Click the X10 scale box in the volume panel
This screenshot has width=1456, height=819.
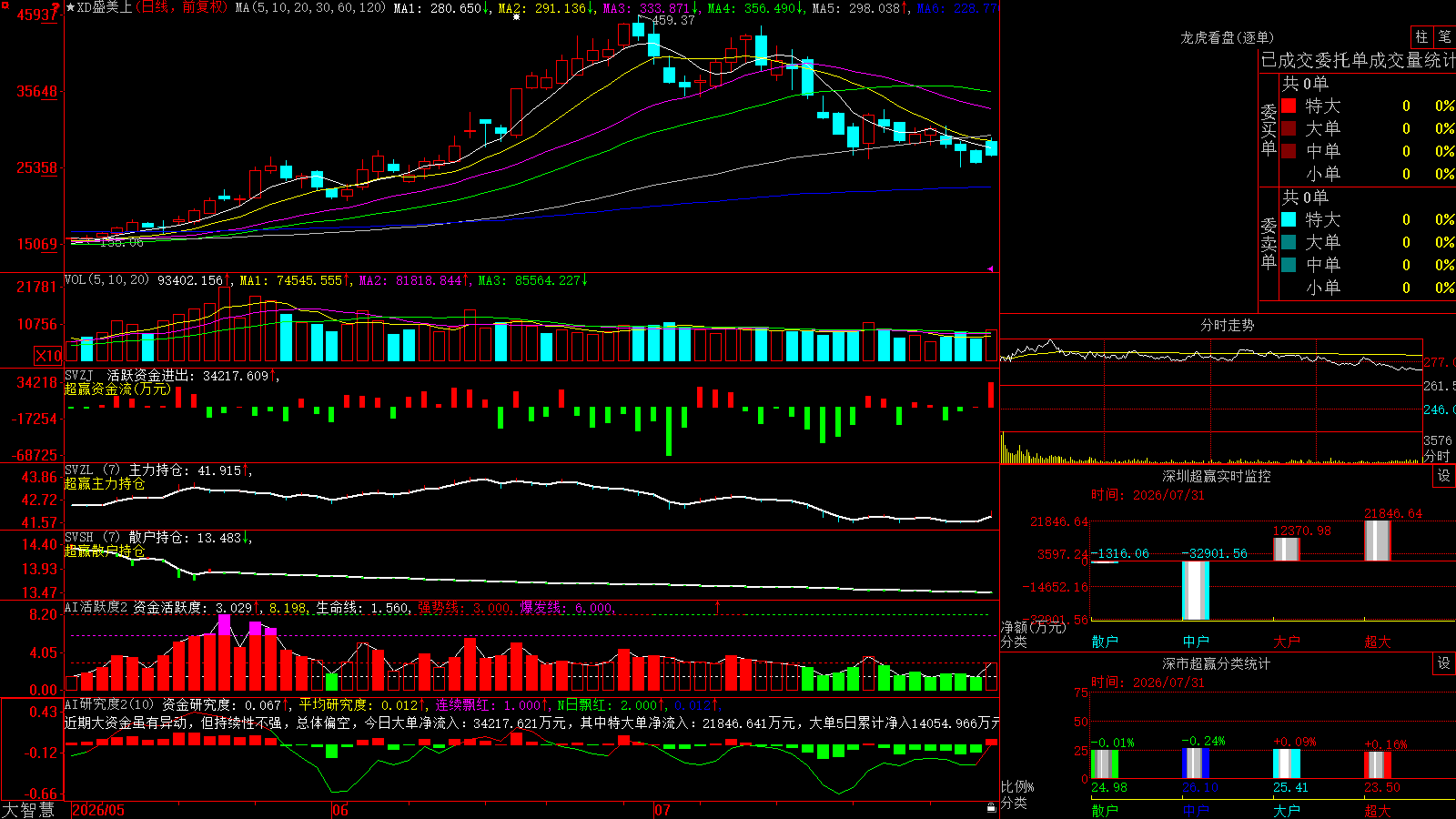pyautogui.click(x=48, y=356)
